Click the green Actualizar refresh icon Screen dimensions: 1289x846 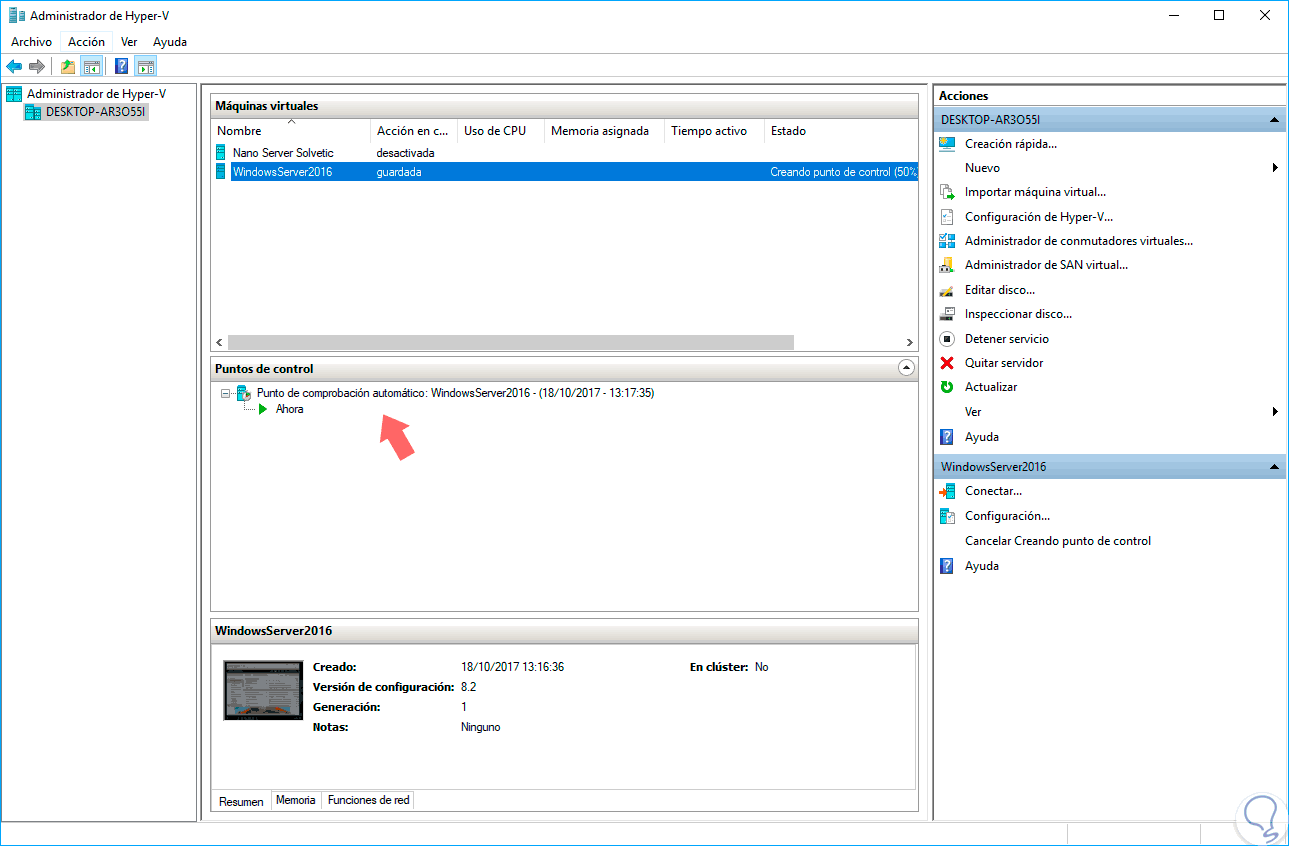(x=947, y=387)
